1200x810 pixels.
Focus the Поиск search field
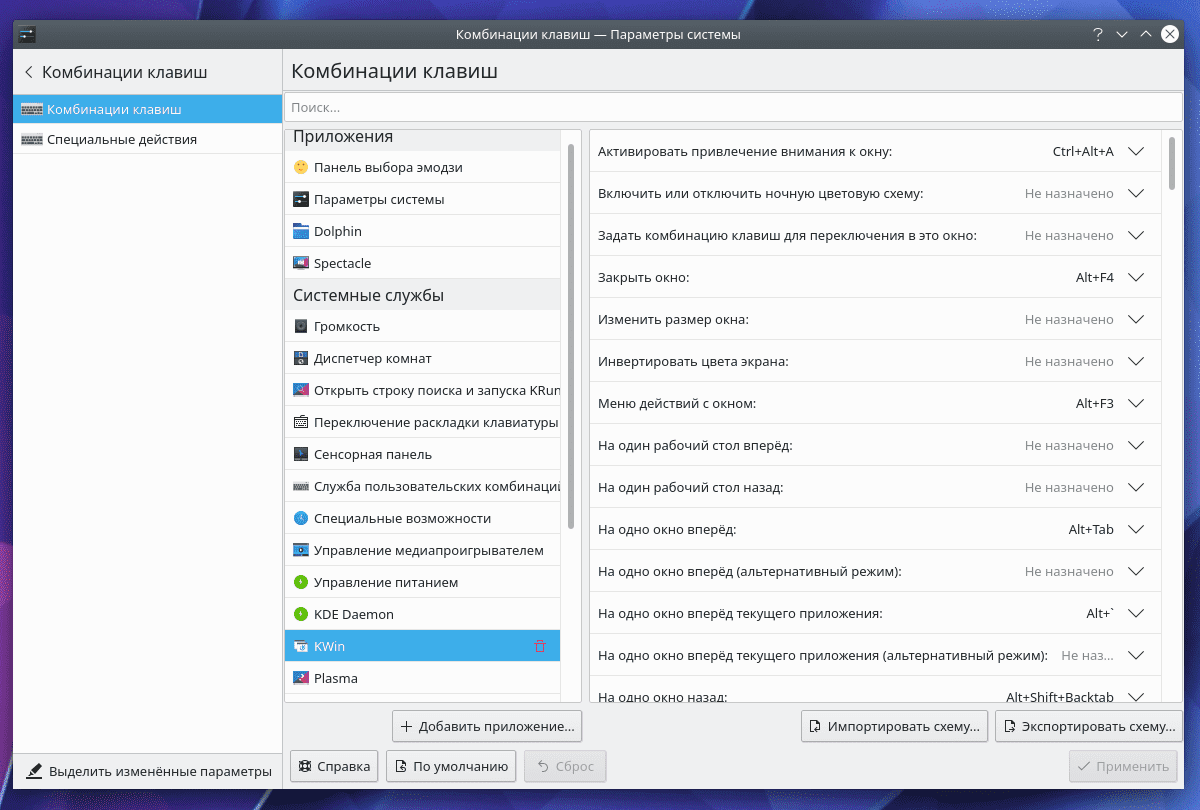coord(733,107)
